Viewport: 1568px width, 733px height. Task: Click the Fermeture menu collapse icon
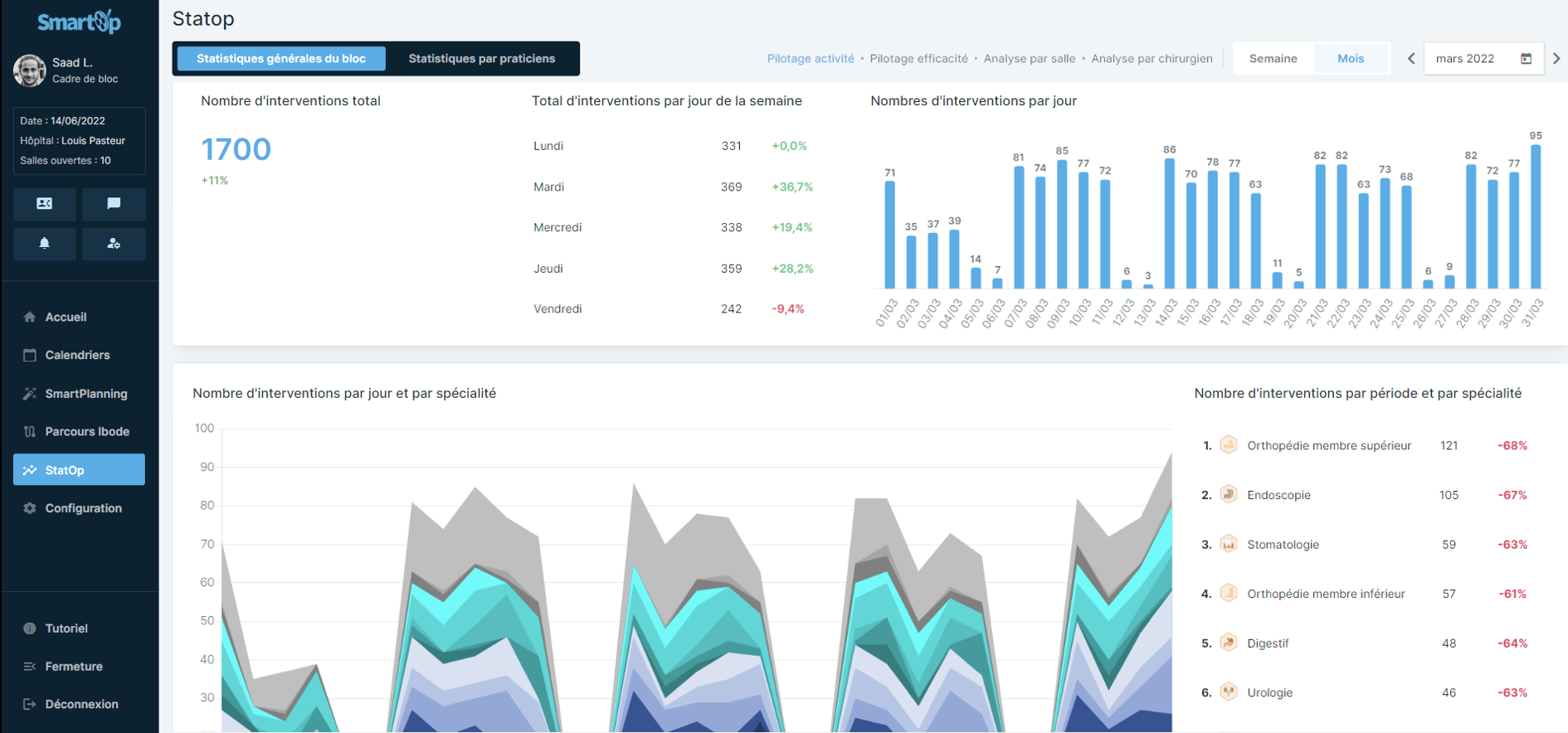[x=30, y=667]
